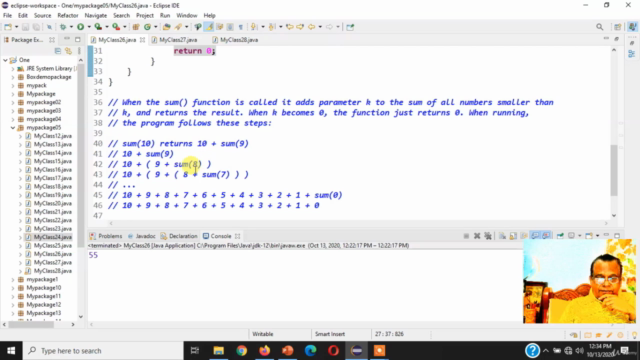
Task: Click the Last Edit Location arrow
Action: 289,27
